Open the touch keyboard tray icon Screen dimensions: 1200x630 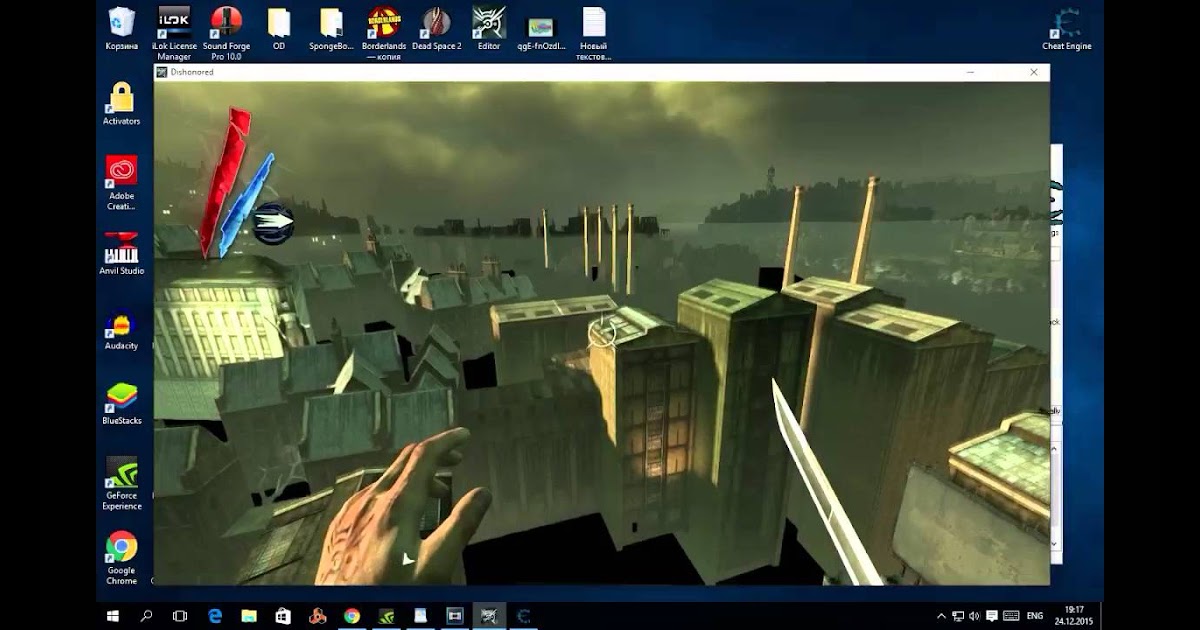1011,616
